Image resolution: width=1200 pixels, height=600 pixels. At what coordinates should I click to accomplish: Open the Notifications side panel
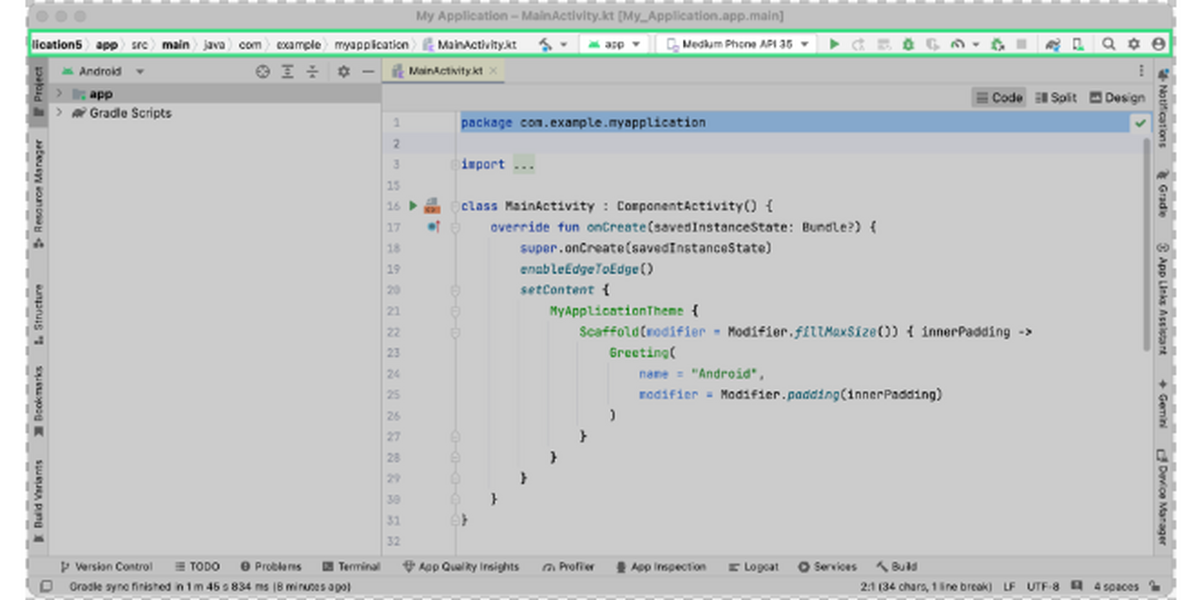[x=1163, y=108]
